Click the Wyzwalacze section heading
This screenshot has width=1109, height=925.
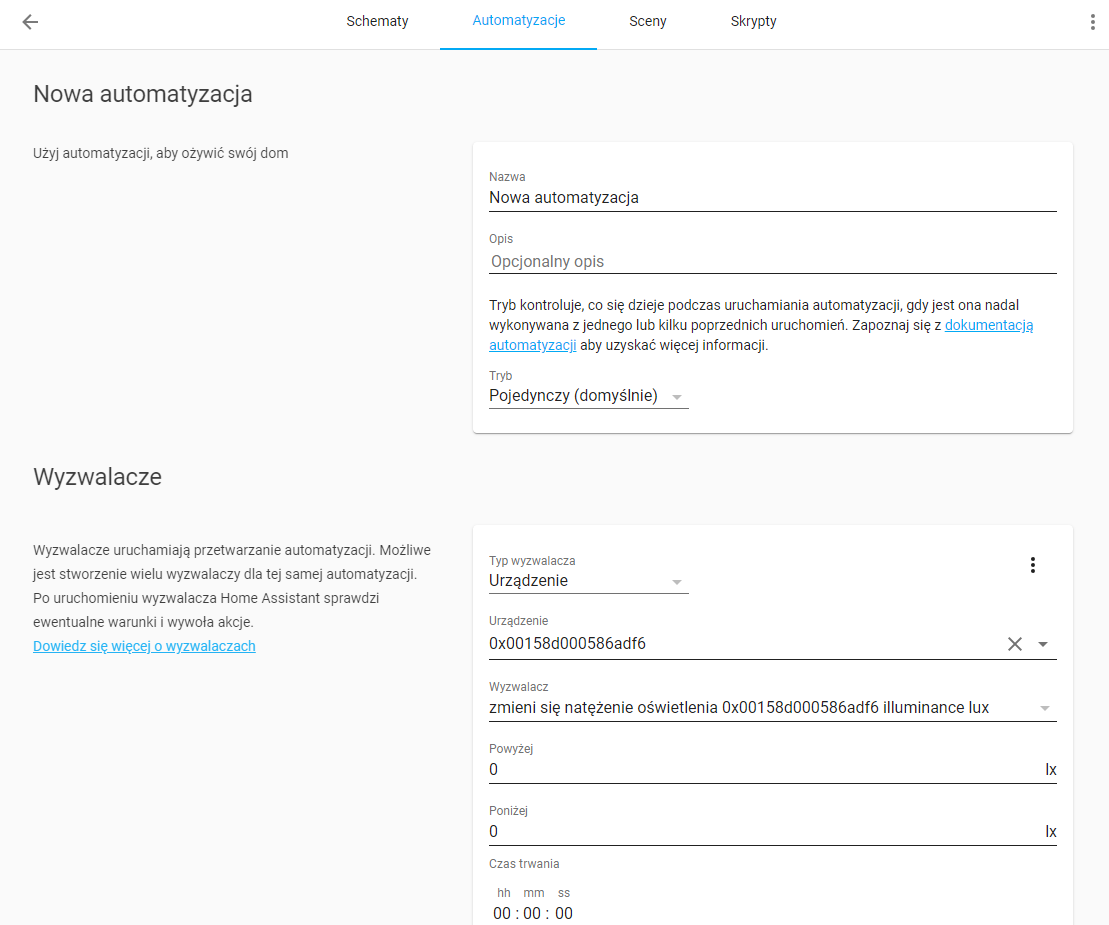(x=98, y=477)
